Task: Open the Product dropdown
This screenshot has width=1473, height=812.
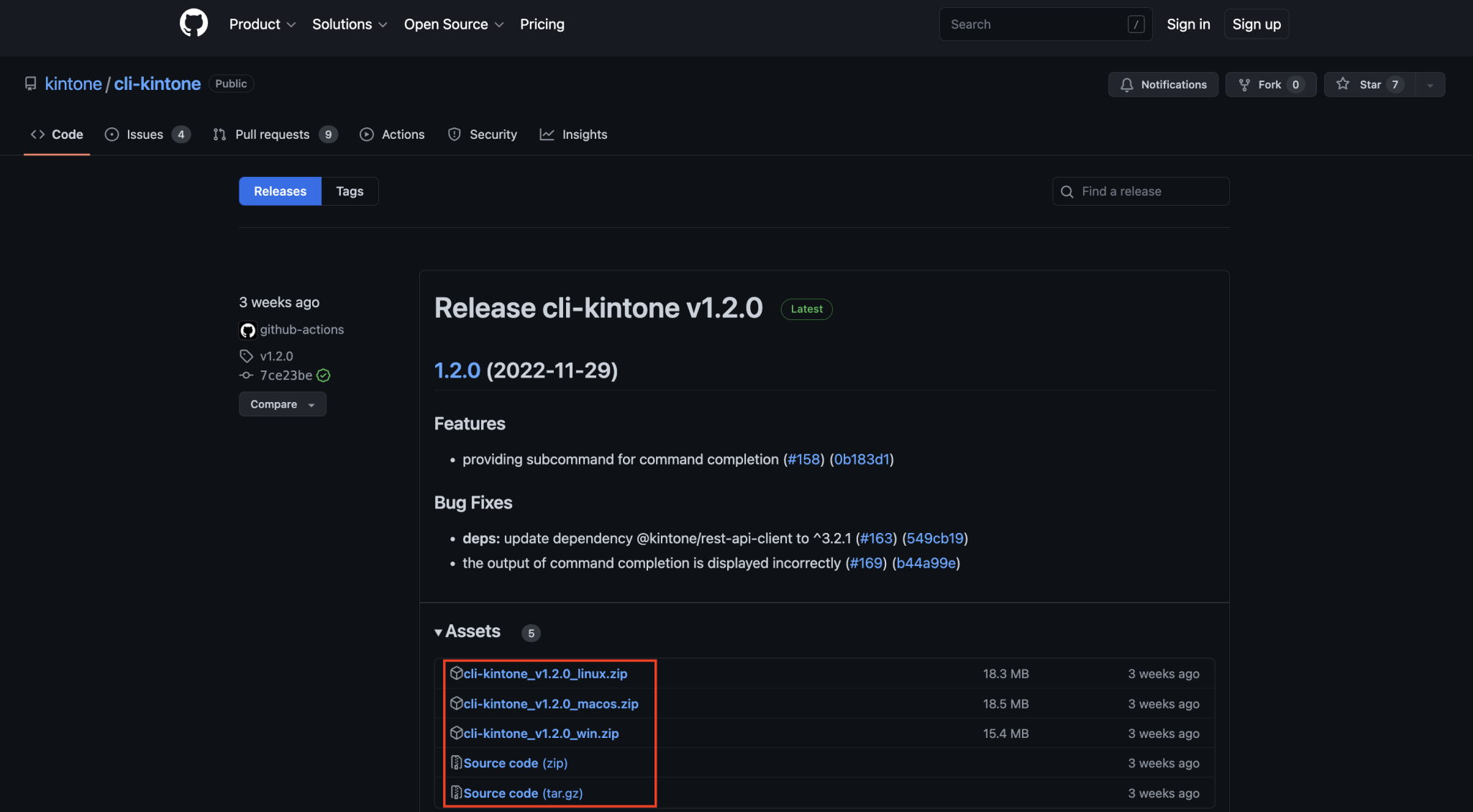Action: (262, 24)
